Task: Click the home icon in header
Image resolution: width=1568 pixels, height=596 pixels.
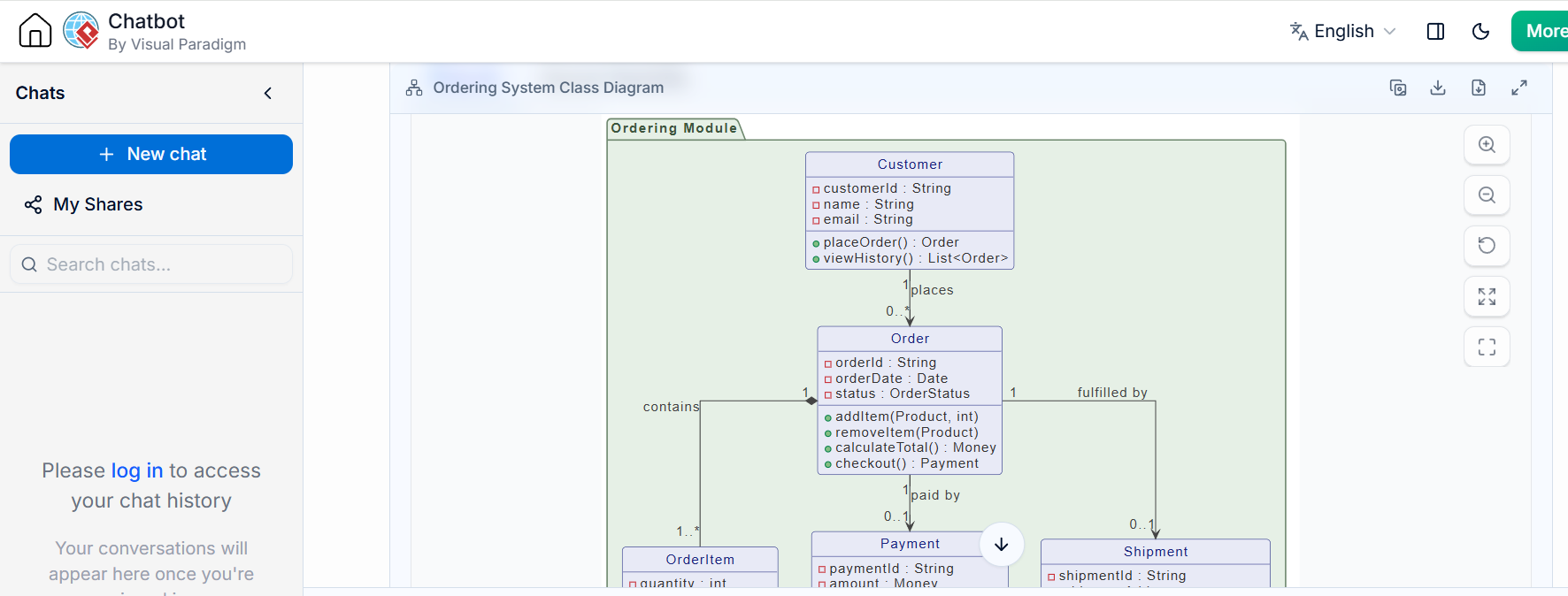Action: coord(35,31)
